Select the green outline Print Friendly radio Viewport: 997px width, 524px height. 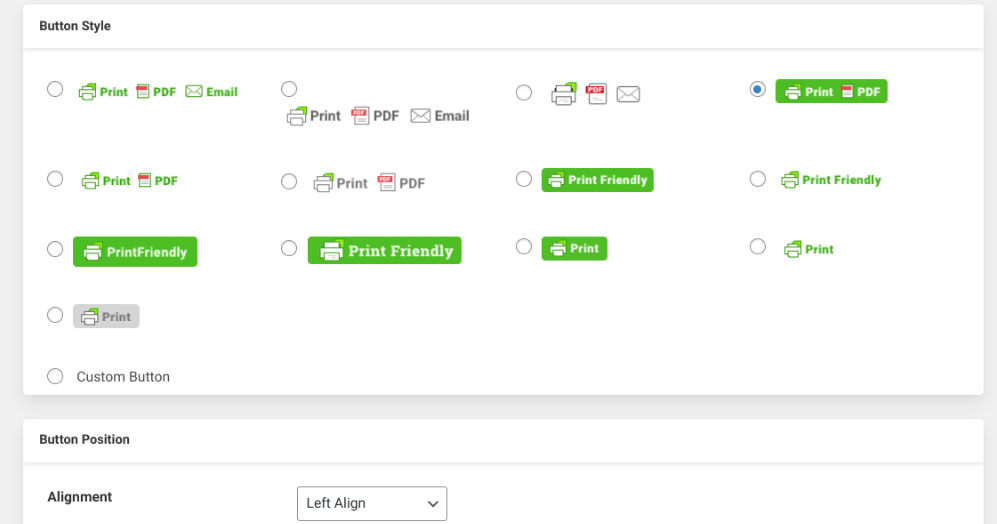758,179
